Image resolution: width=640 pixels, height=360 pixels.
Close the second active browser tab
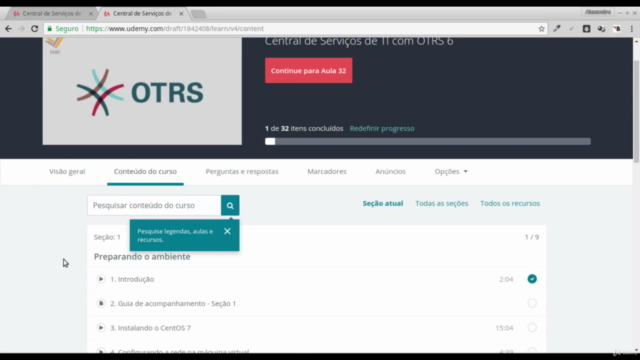181,13
